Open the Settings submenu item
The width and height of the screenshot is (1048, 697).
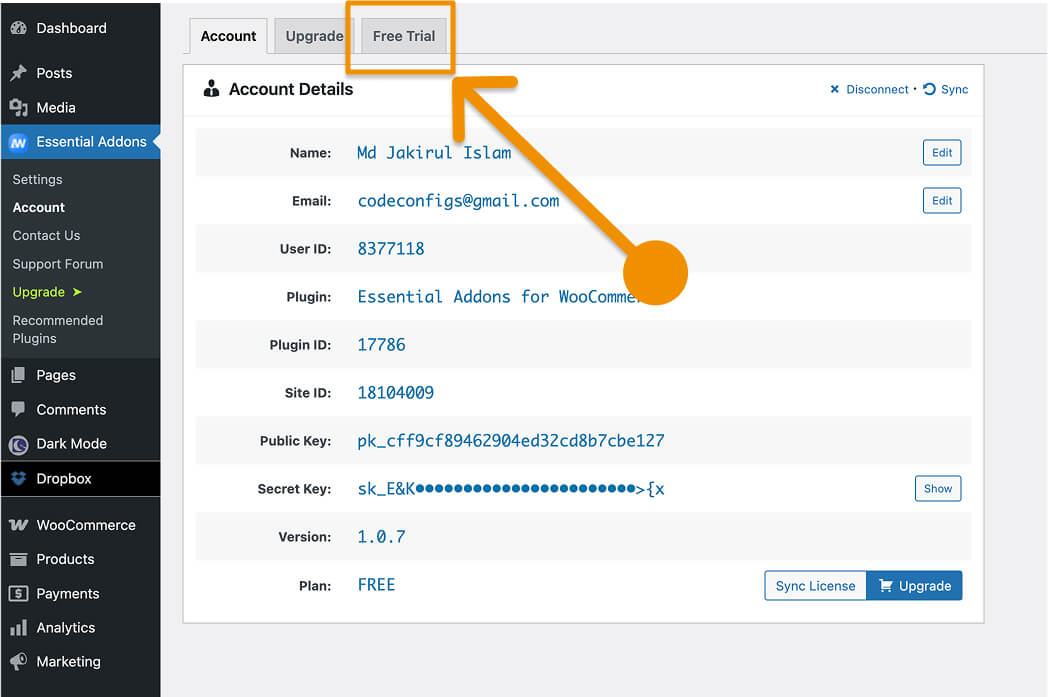[x=37, y=180]
